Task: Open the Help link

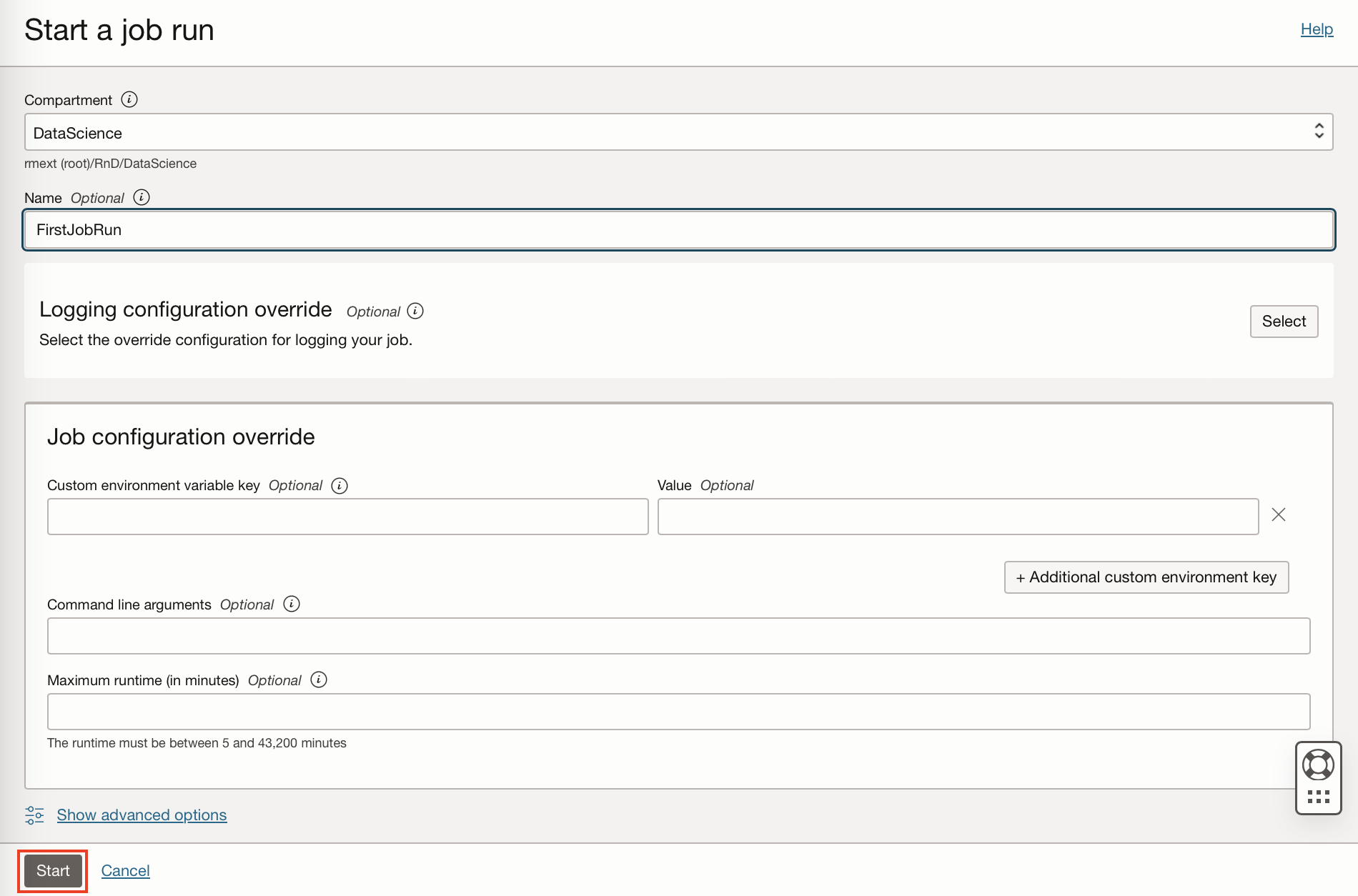Action: [x=1317, y=29]
